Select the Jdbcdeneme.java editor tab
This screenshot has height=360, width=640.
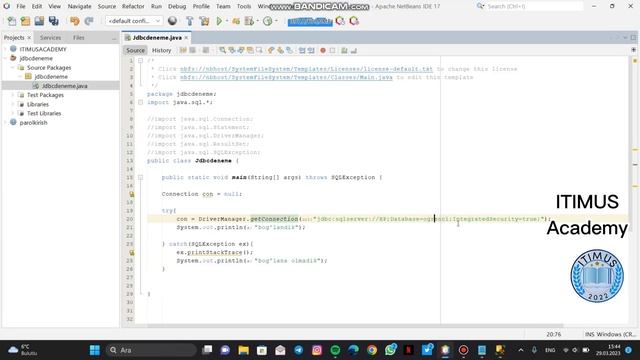tap(157, 38)
